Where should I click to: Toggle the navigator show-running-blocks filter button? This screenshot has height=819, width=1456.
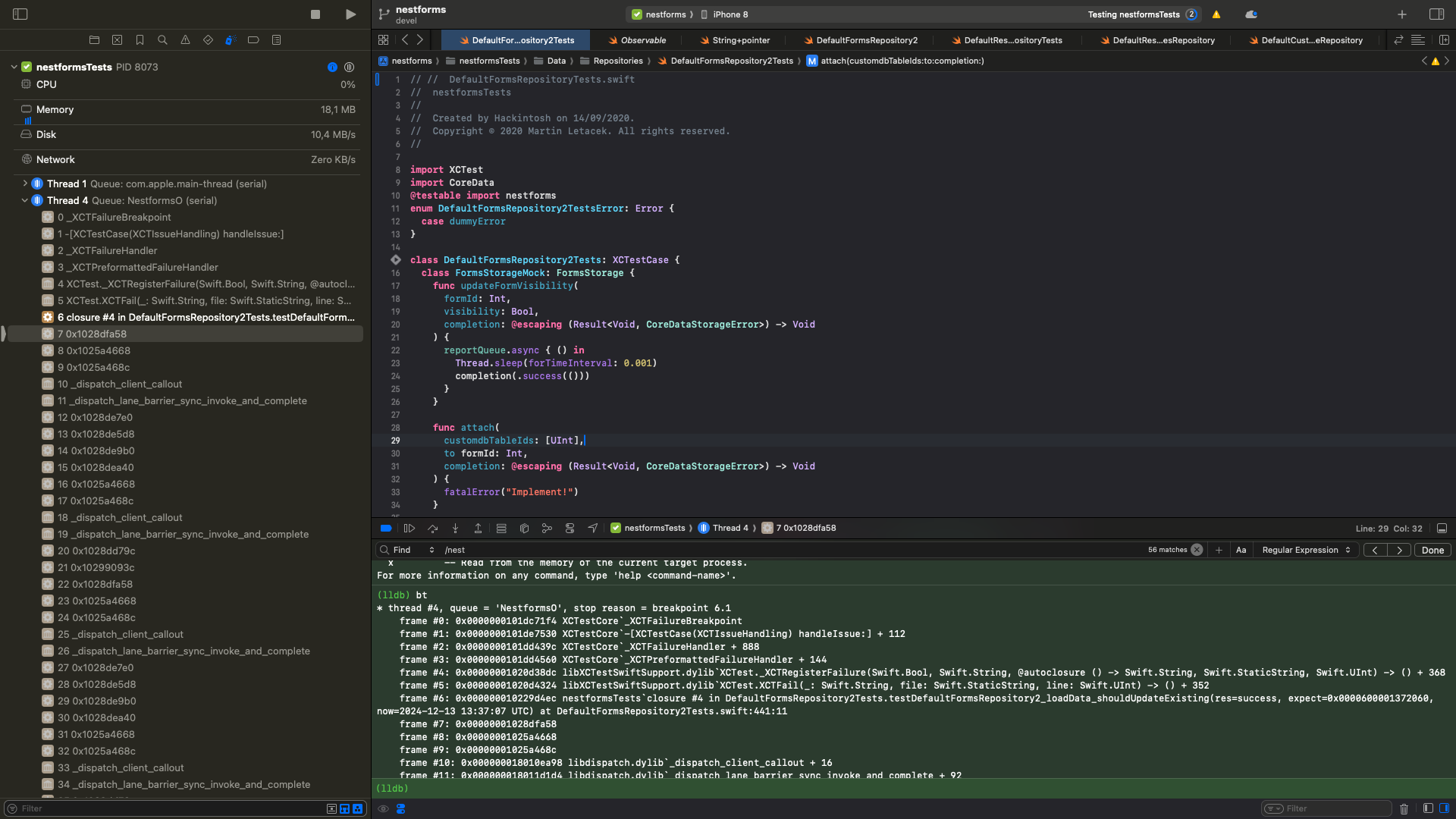(357, 808)
